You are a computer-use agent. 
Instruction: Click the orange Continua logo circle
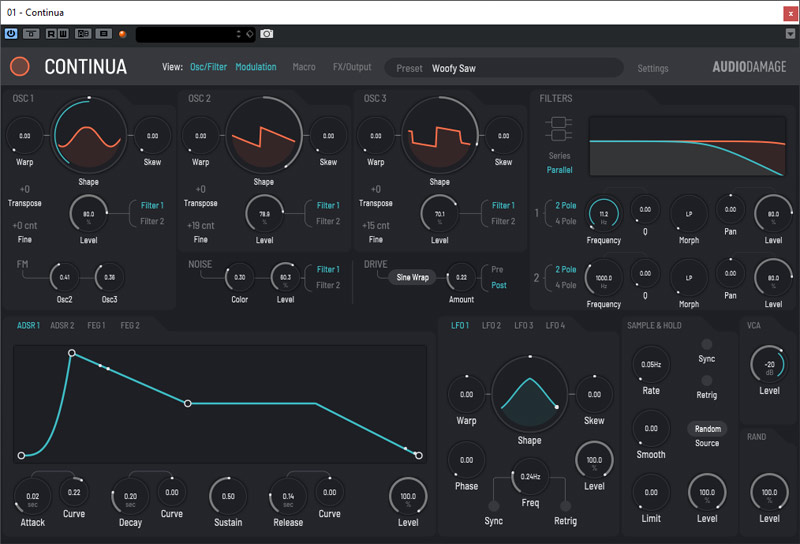tap(20, 67)
